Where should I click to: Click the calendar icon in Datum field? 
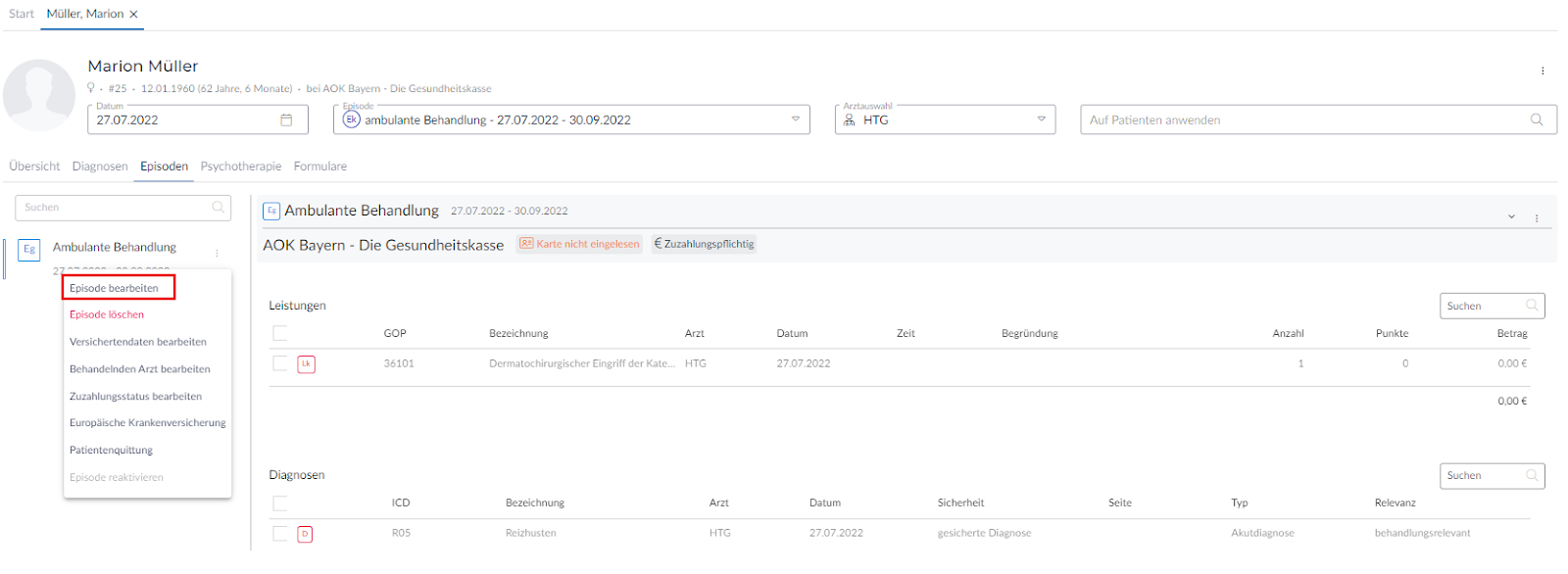(286, 120)
